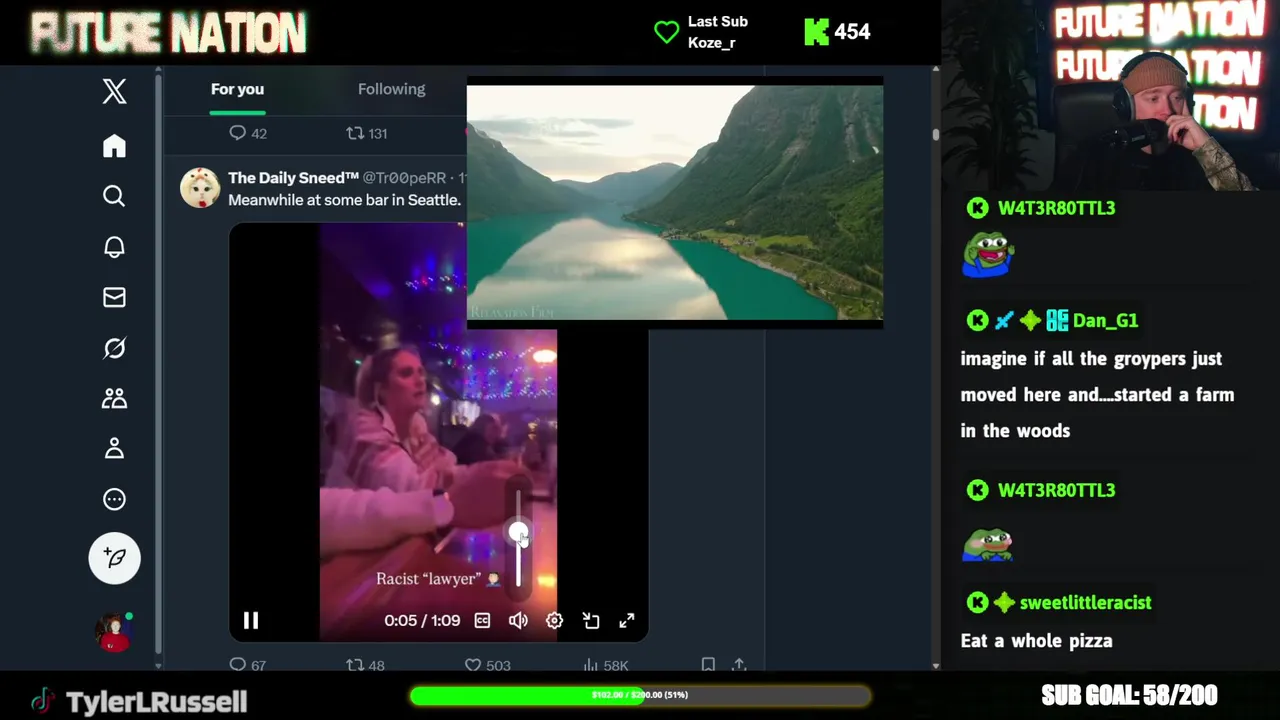Bookmark the Daily Sneed post
The height and width of the screenshot is (720, 1280).
pyautogui.click(x=708, y=664)
